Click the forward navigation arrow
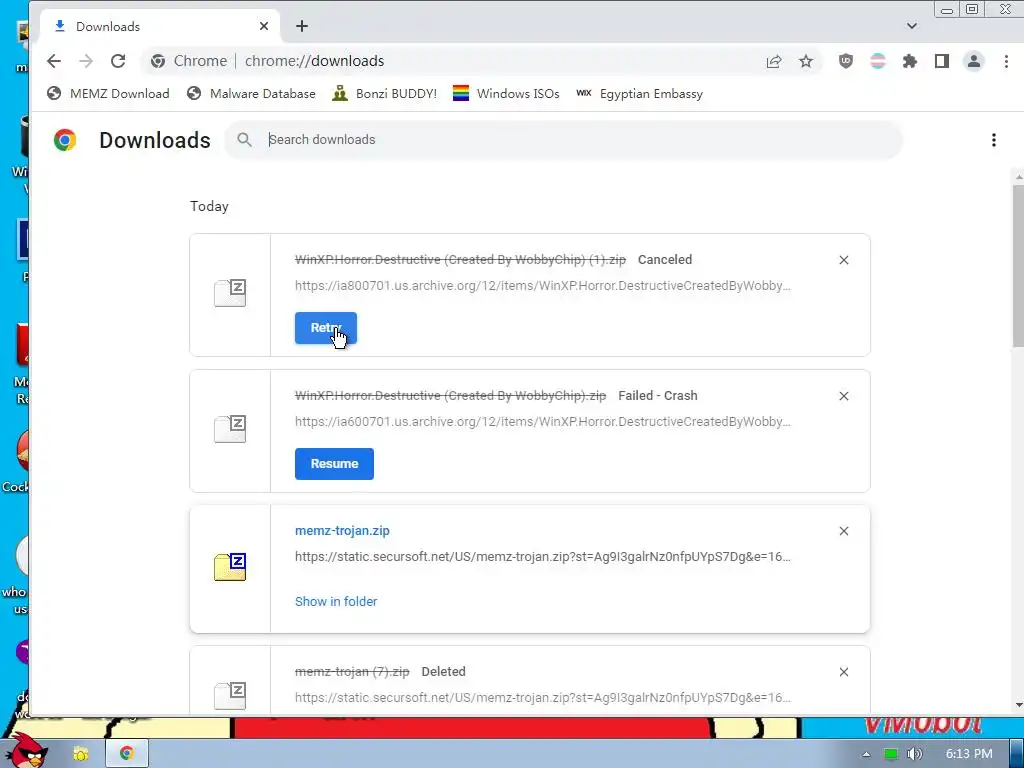The height and width of the screenshot is (768, 1024). tap(86, 61)
